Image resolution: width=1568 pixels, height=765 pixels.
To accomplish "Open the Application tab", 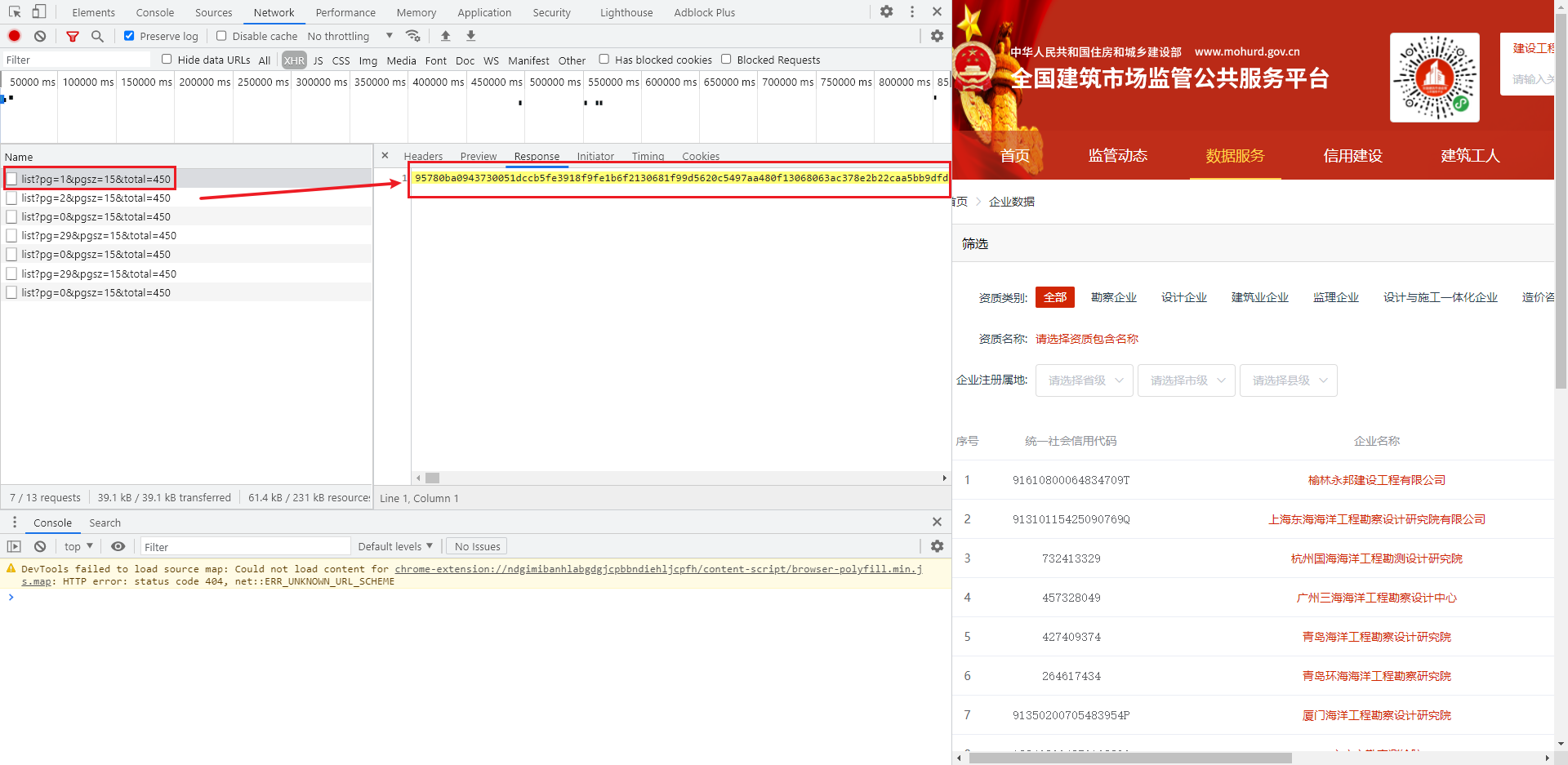I will pyautogui.click(x=484, y=12).
